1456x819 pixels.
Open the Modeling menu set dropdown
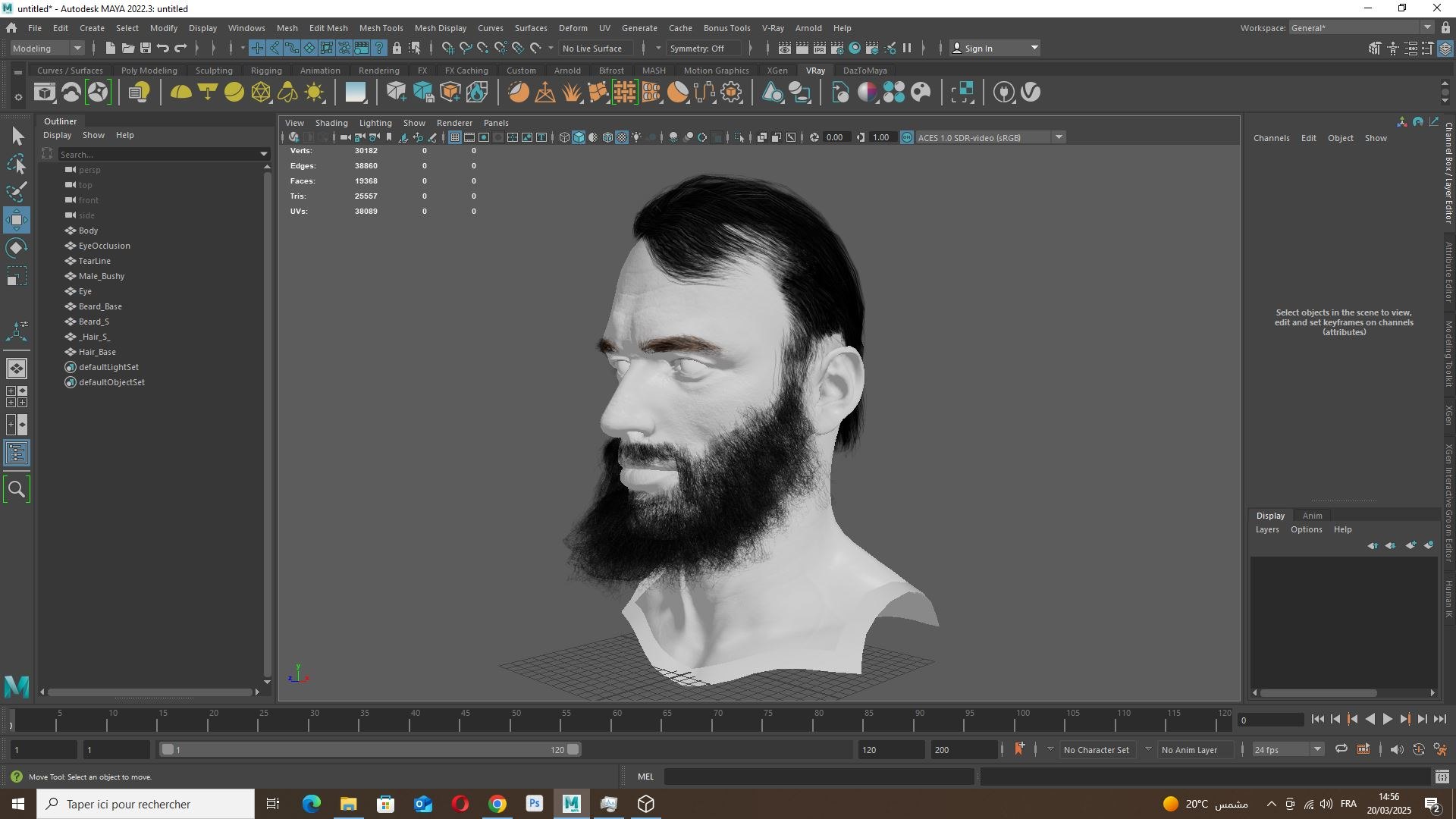click(47, 48)
